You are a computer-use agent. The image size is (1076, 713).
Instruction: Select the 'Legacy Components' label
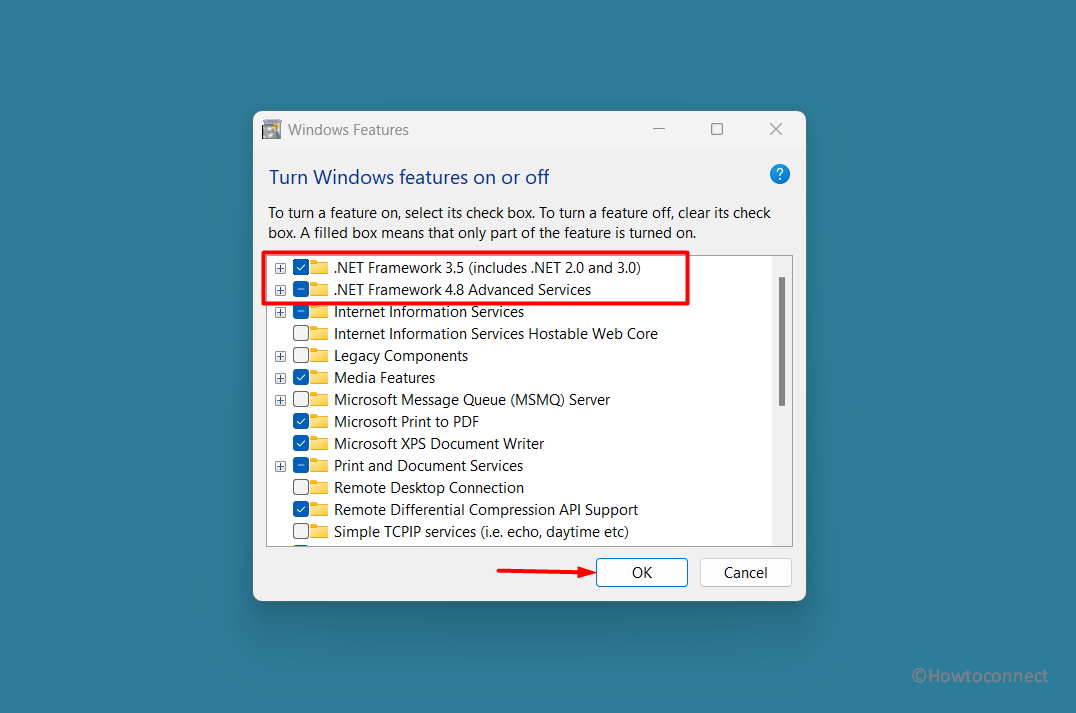401,355
